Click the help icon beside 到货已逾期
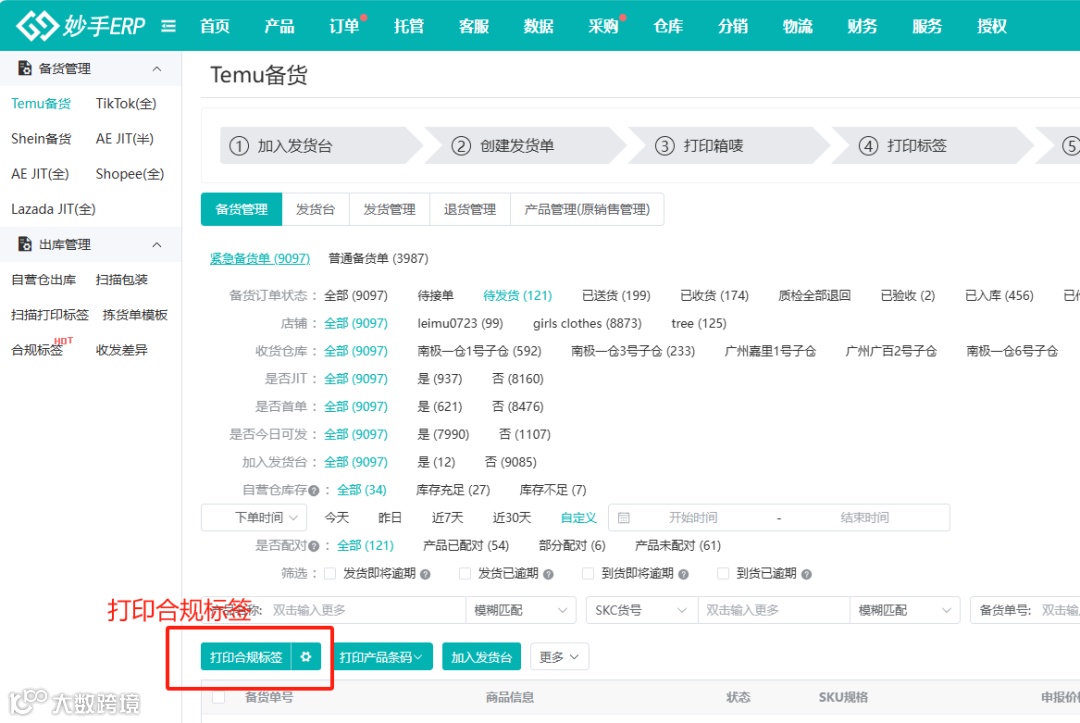 click(806, 573)
